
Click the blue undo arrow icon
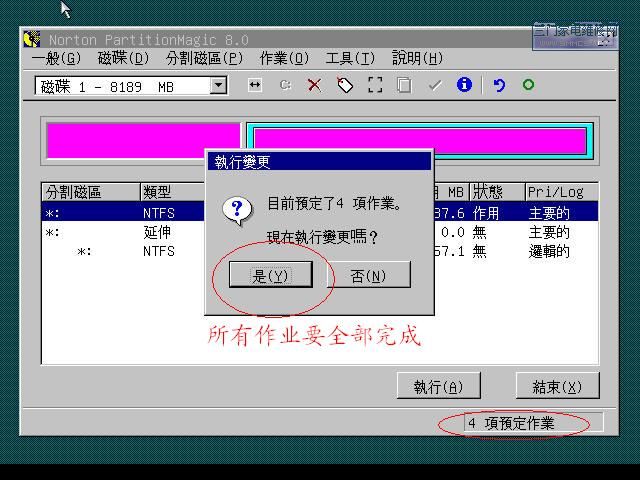[499, 86]
